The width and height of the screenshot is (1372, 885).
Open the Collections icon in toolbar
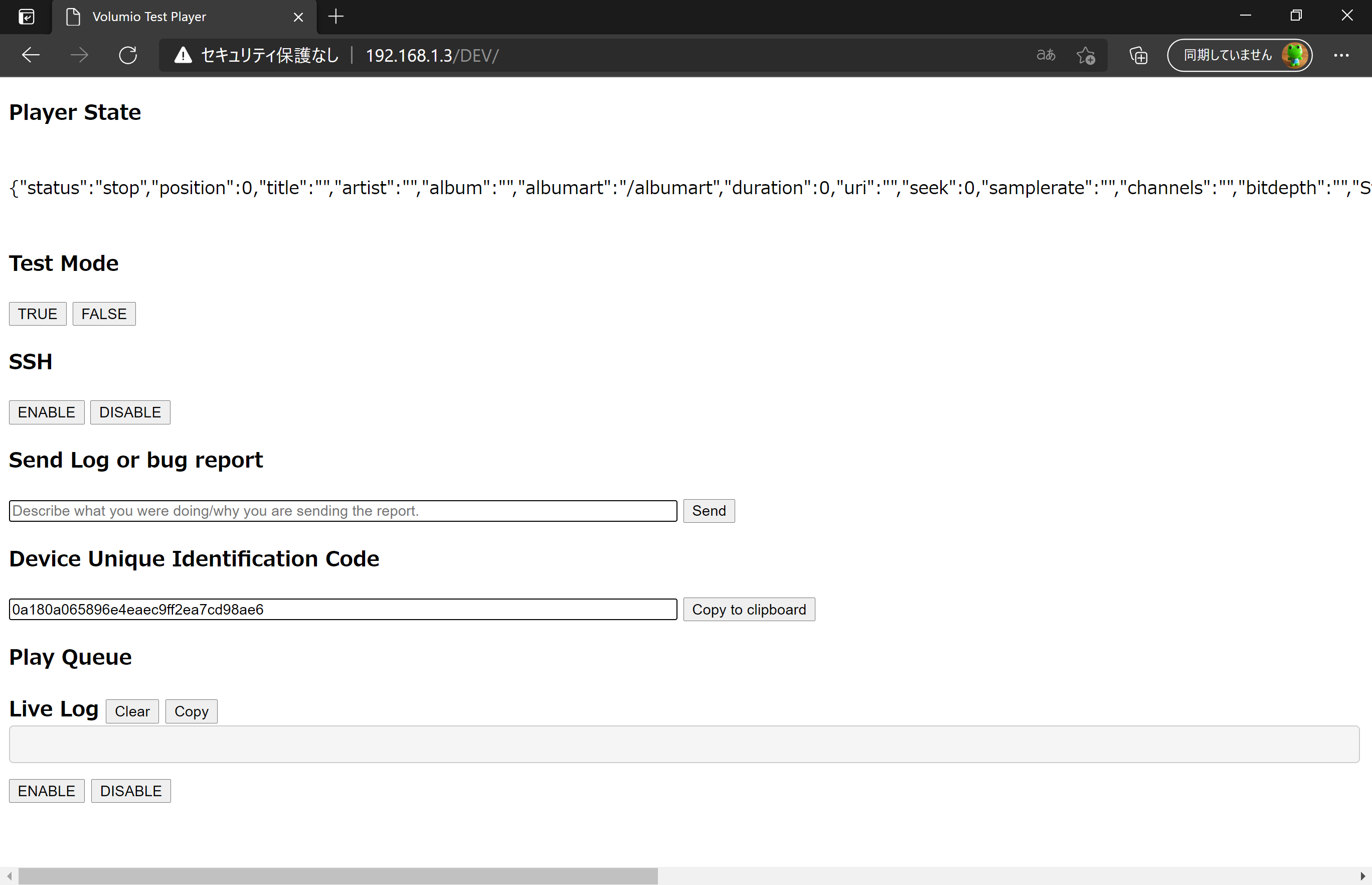tap(1138, 55)
